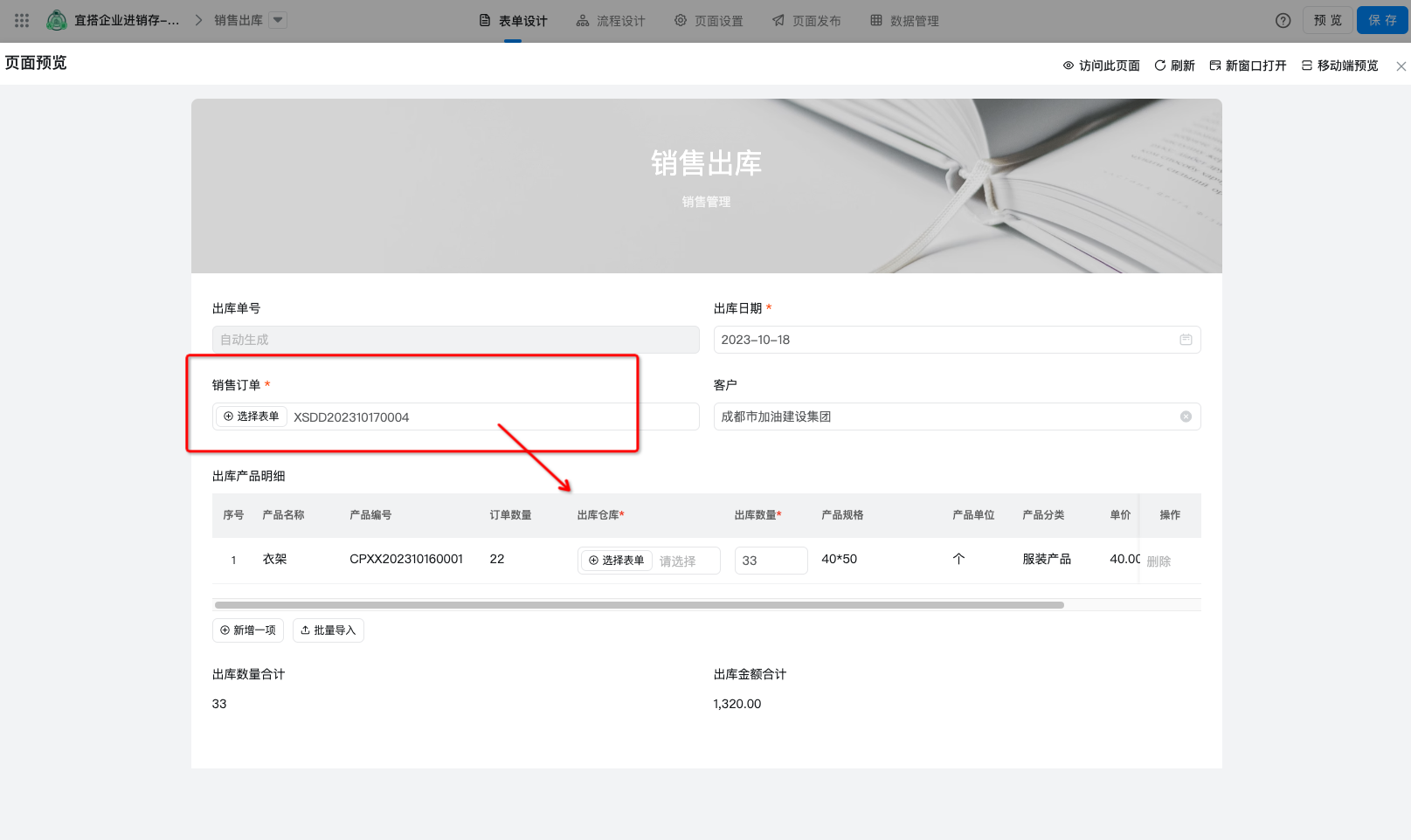Click the 出库数量 input showing 33

pyautogui.click(x=771, y=561)
